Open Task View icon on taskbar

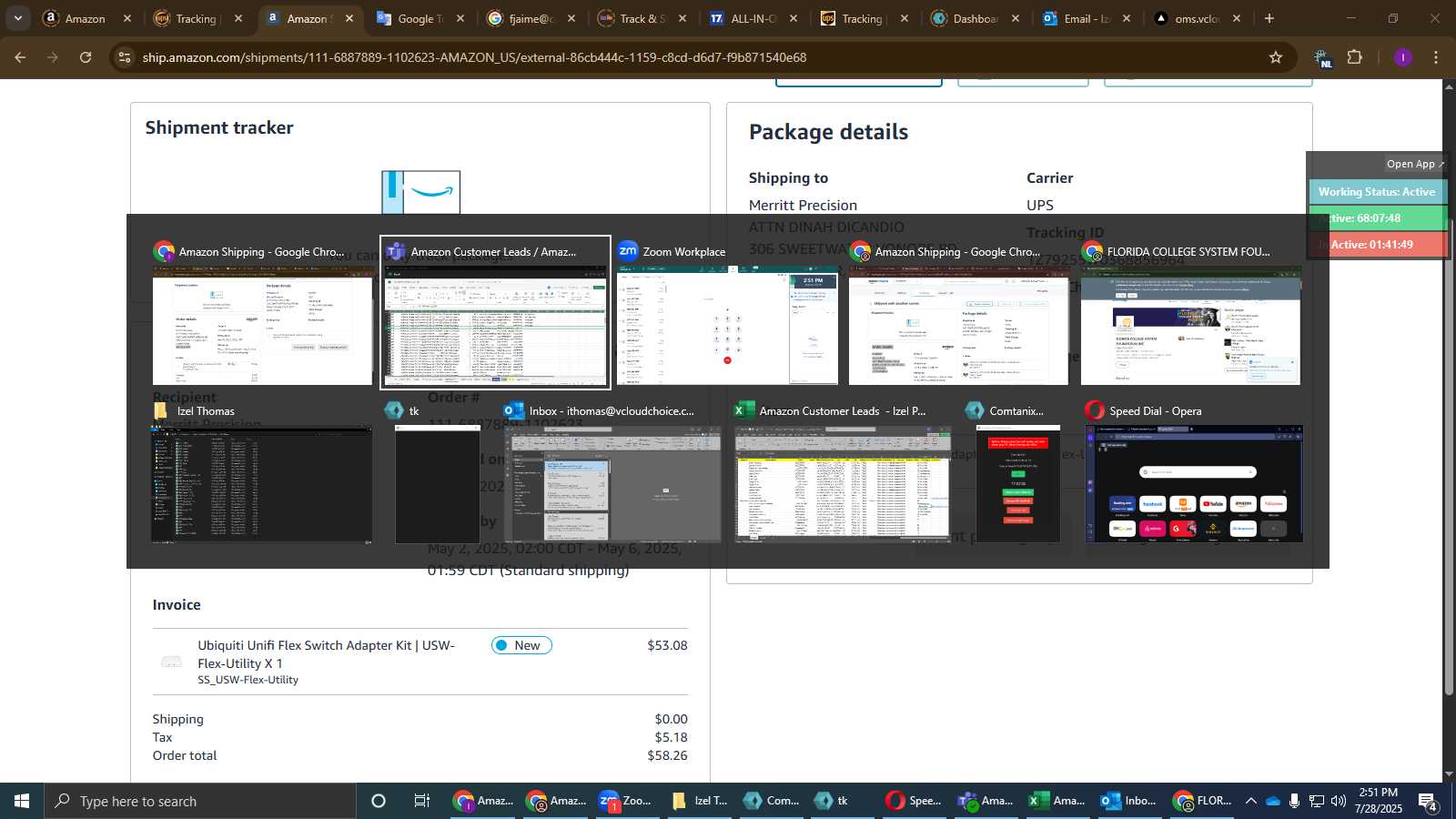422,801
